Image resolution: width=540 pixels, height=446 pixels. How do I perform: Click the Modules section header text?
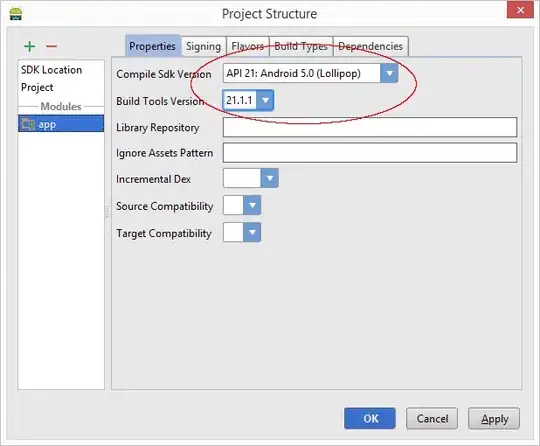click(61, 106)
